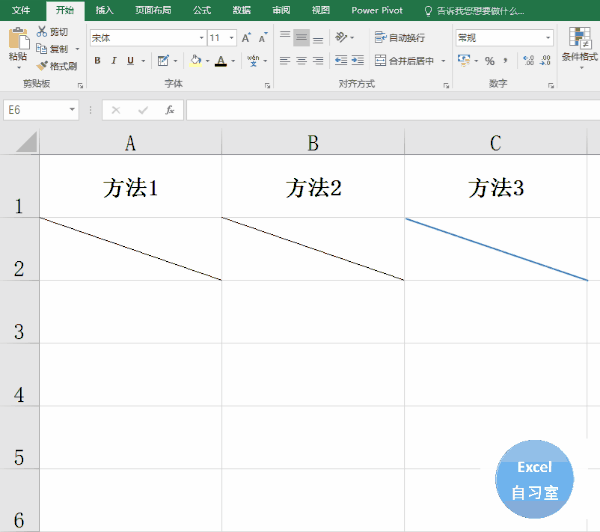
Task: Select cell A1 containing 方法1
Action: point(130,186)
